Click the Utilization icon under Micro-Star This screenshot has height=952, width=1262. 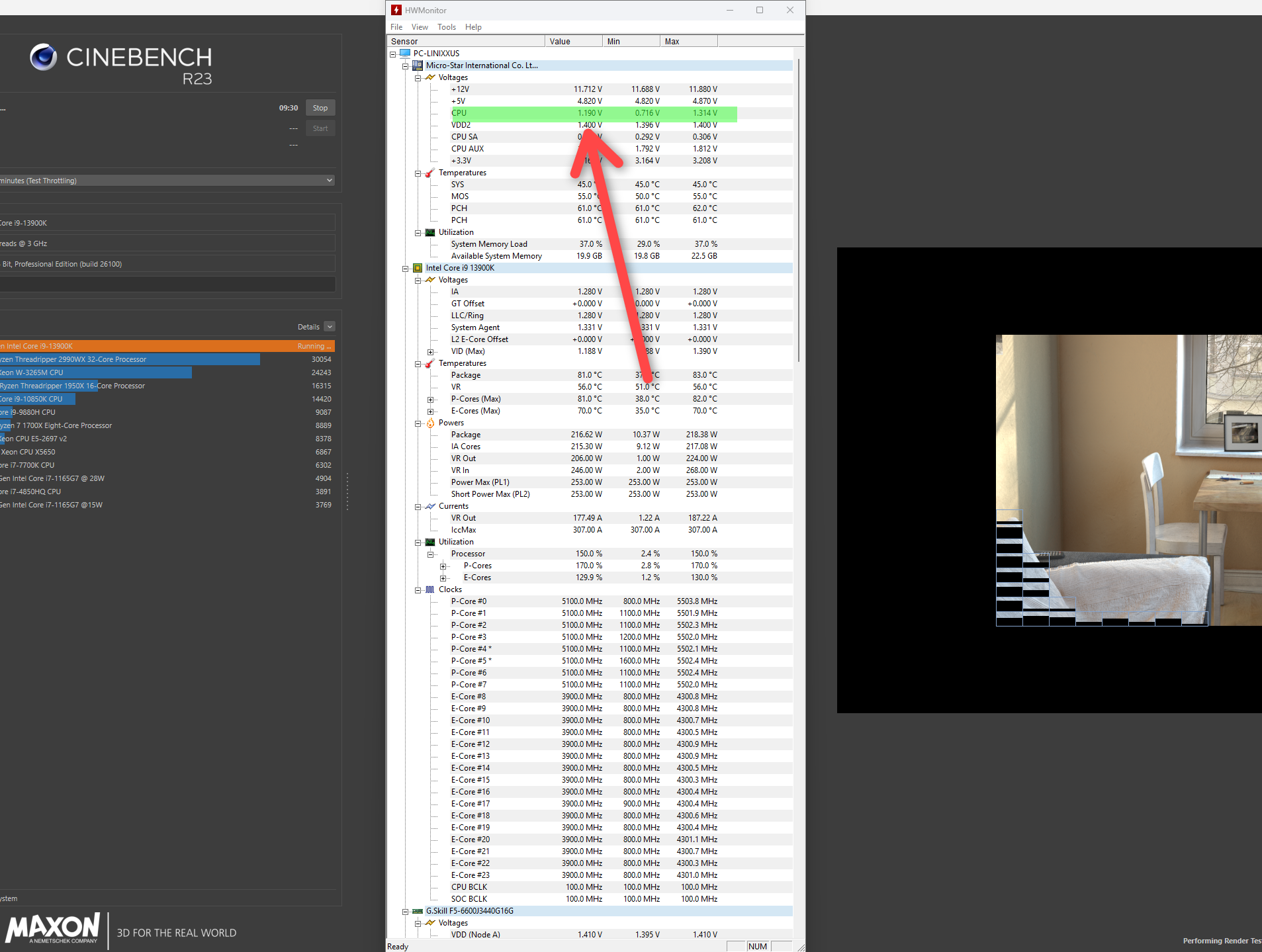(x=430, y=232)
